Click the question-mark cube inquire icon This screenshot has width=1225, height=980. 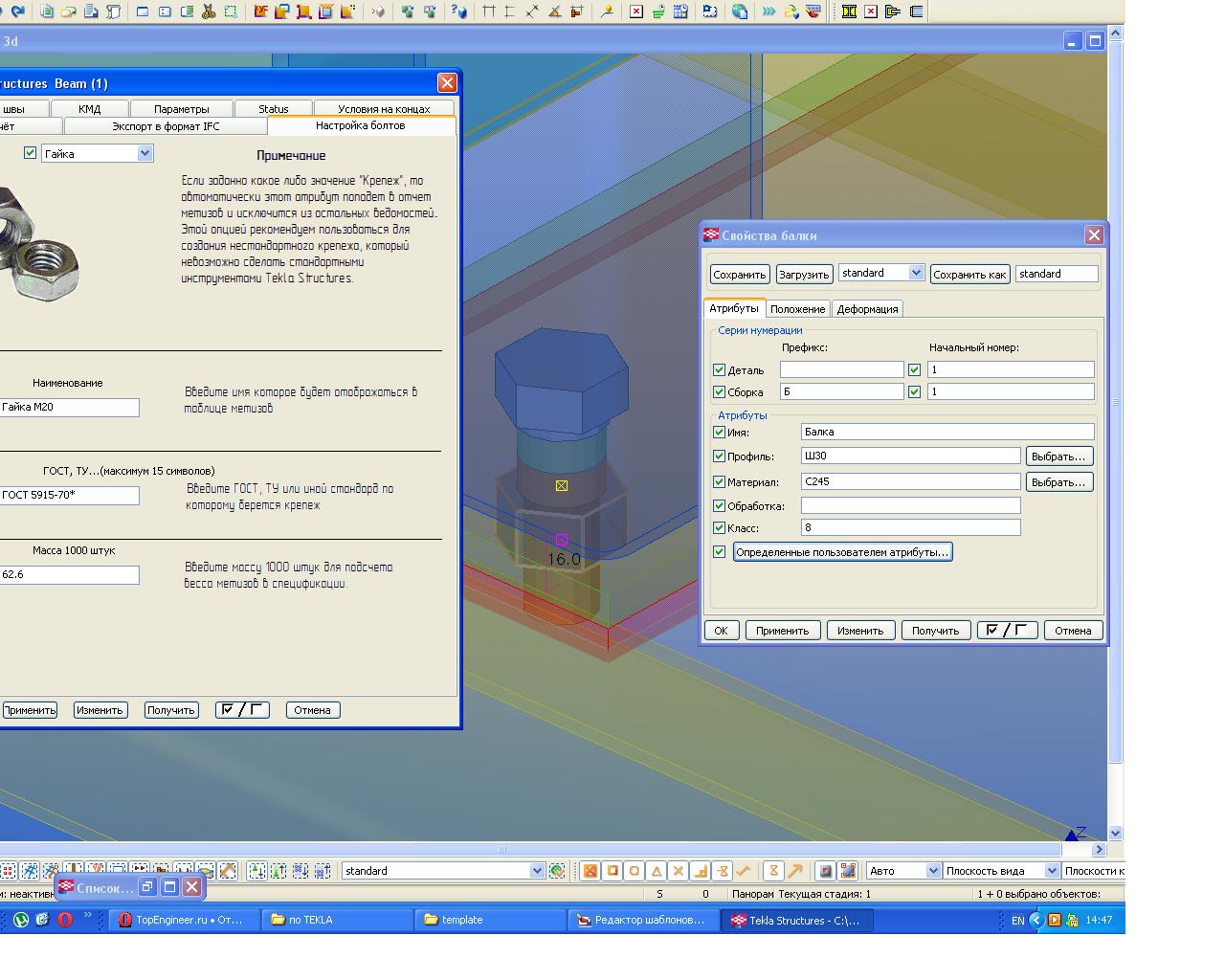tap(459, 11)
